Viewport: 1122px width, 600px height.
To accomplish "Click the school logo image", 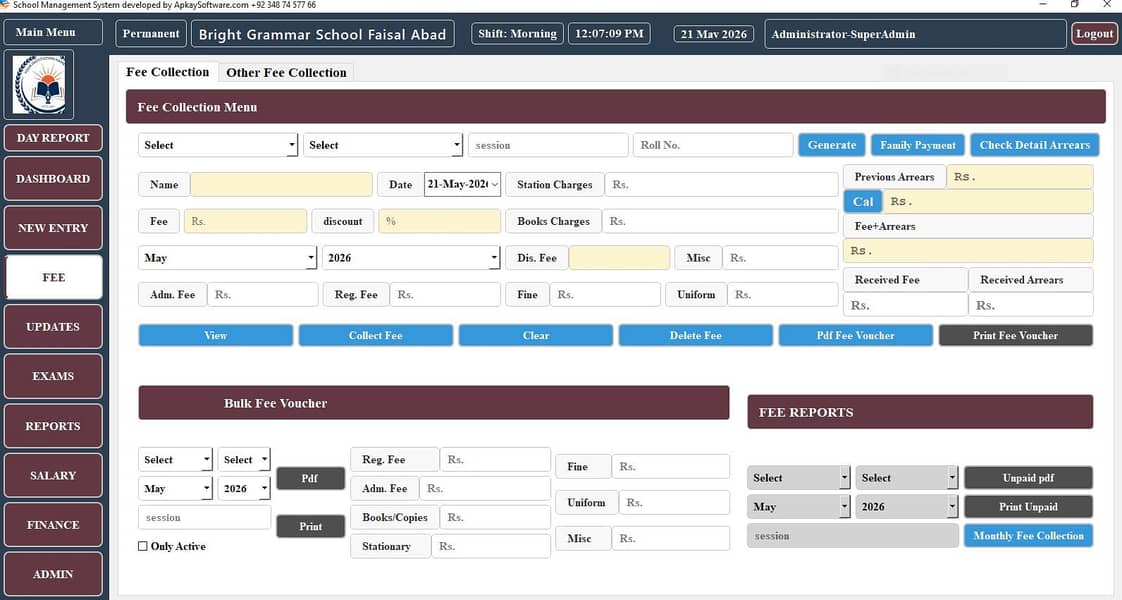I will tap(39, 85).
